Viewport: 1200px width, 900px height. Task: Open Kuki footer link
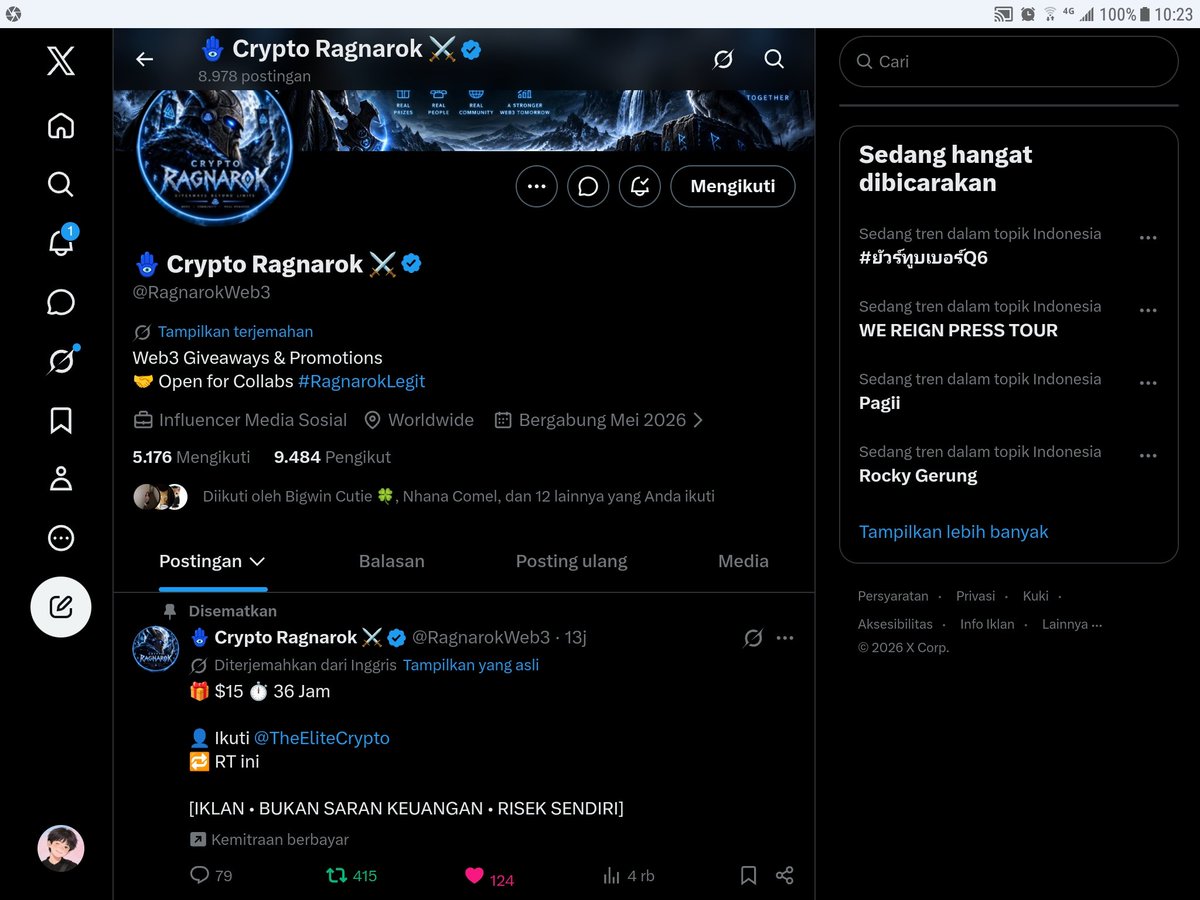click(1035, 596)
